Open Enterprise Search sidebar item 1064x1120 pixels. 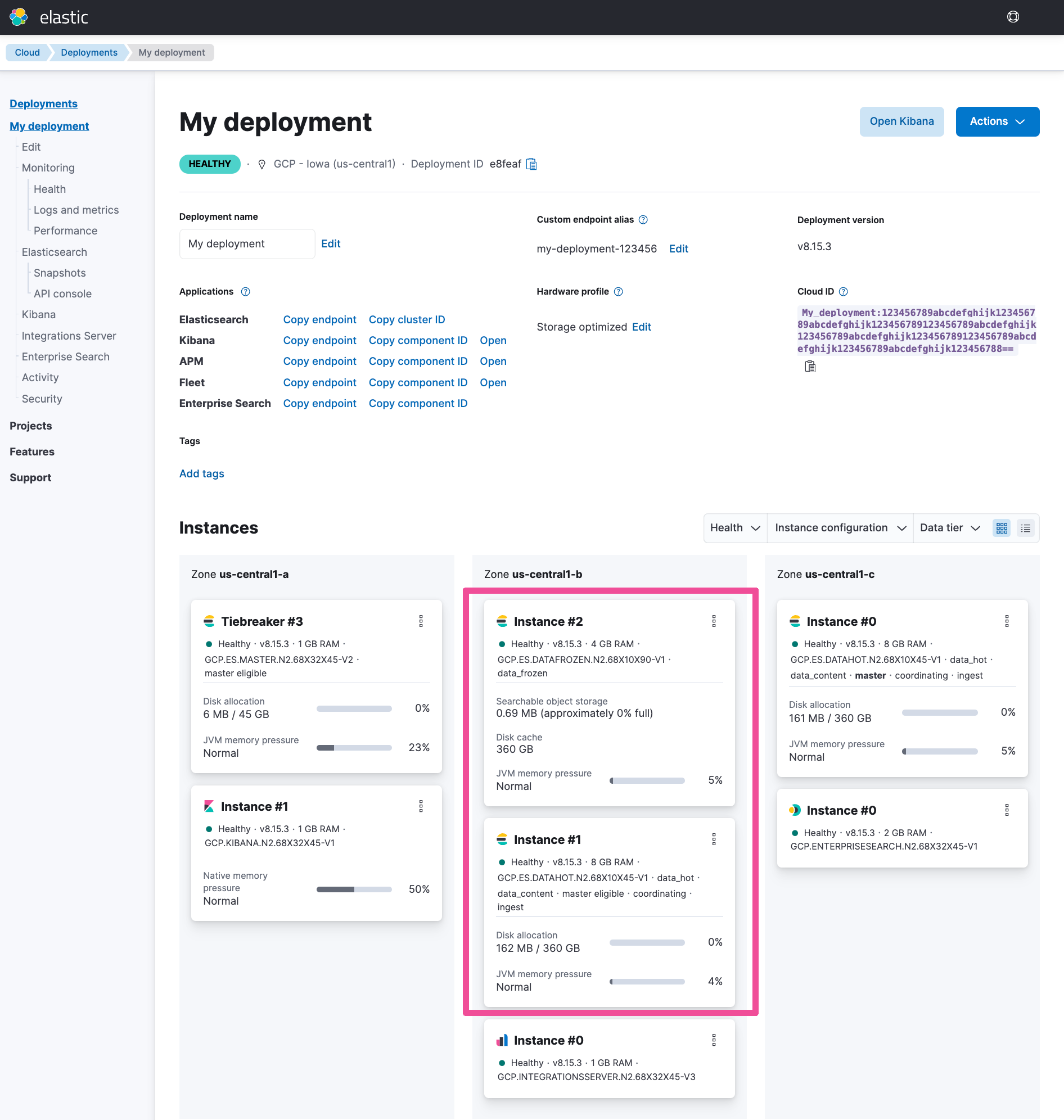(x=65, y=356)
